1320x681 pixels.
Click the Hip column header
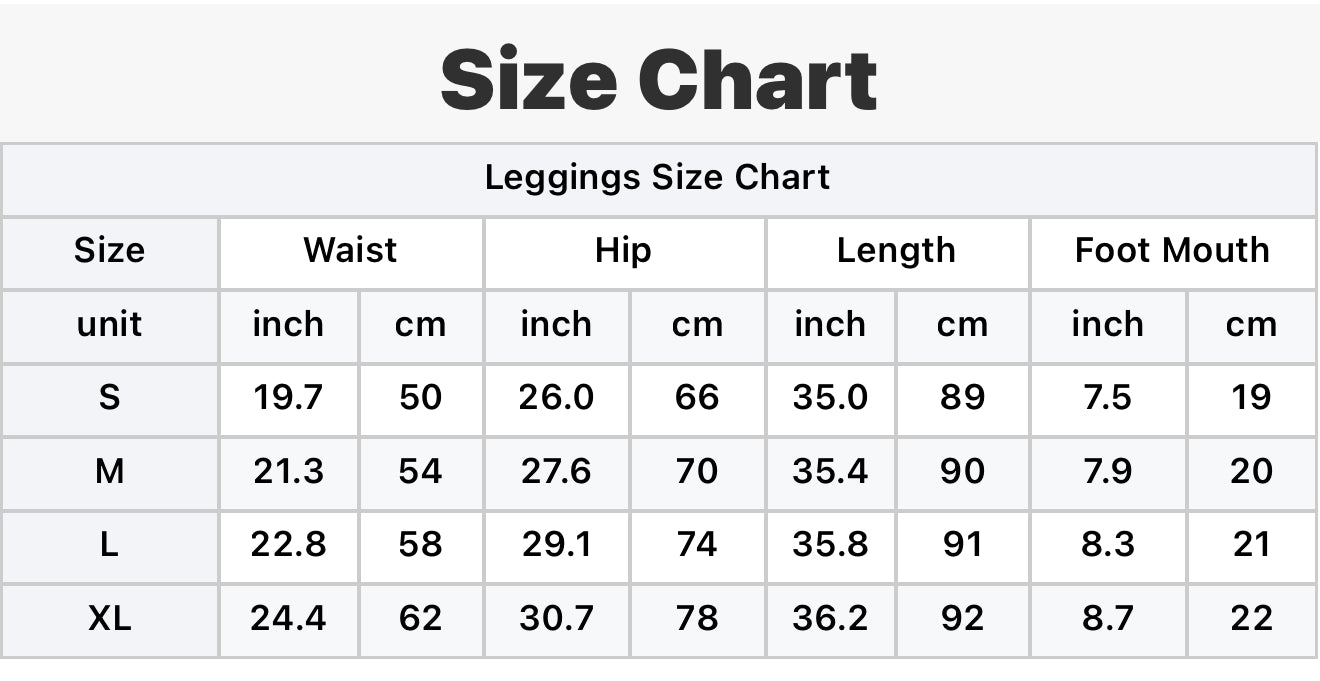[624, 251]
